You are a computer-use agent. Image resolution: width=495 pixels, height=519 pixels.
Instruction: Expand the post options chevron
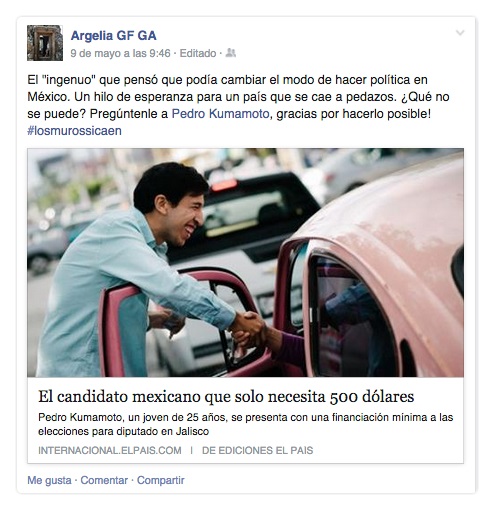click(x=460, y=32)
